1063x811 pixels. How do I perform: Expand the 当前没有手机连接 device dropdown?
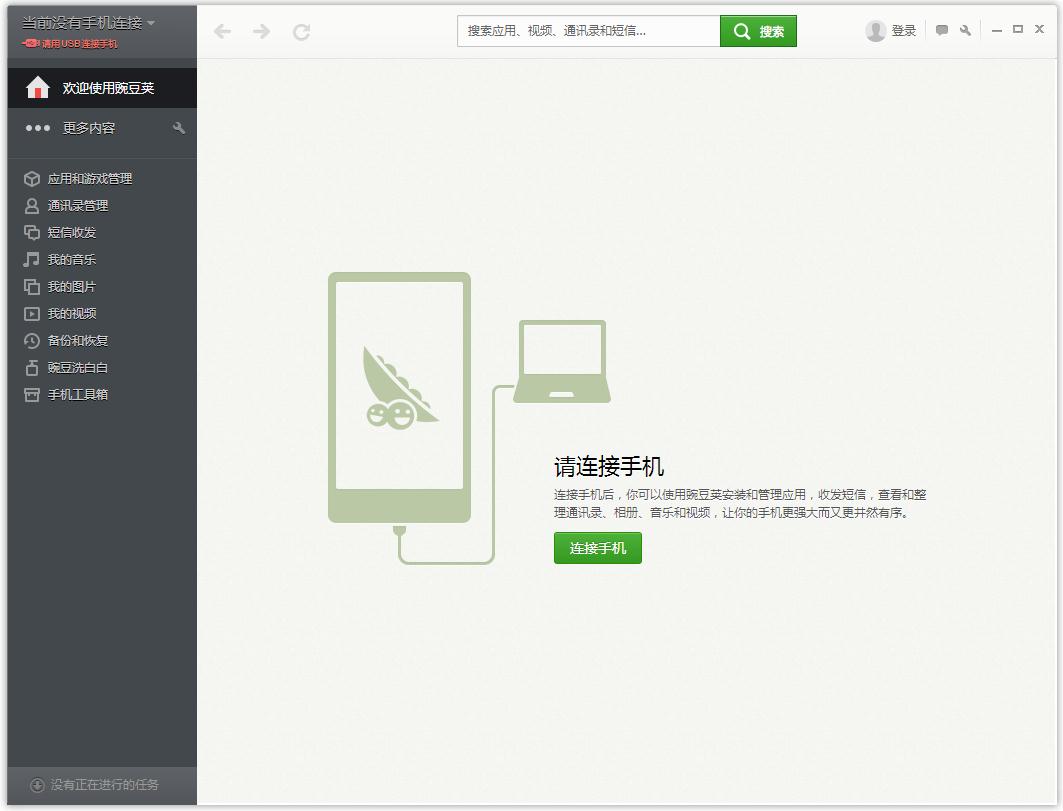(89, 23)
